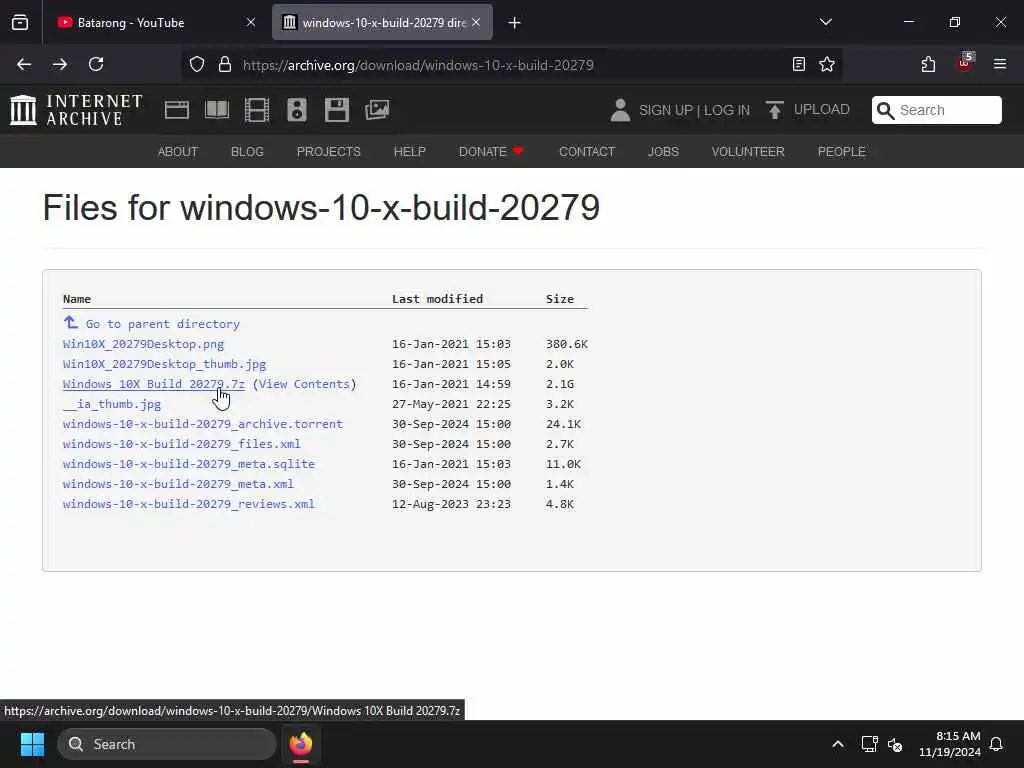This screenshot has height=768, width=1024.
Task: Go back to the previous page
Action: [24, 64]
